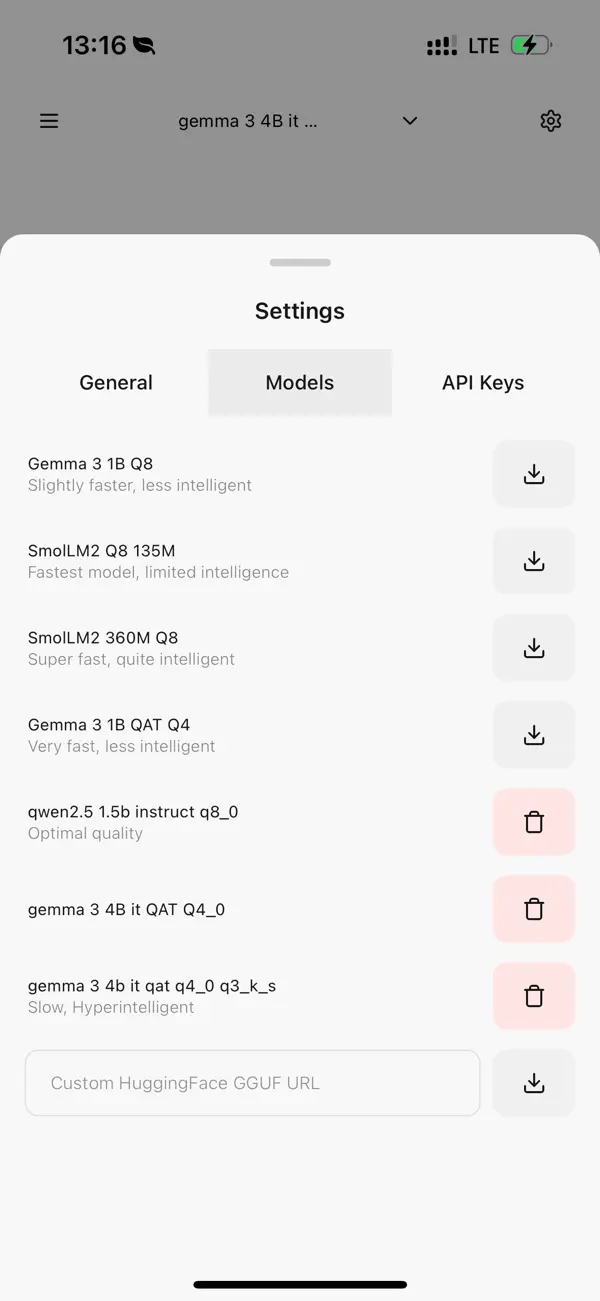Switch to the General tab
The height and width of the screenshot is (1301, 600).
click(116, 382)
